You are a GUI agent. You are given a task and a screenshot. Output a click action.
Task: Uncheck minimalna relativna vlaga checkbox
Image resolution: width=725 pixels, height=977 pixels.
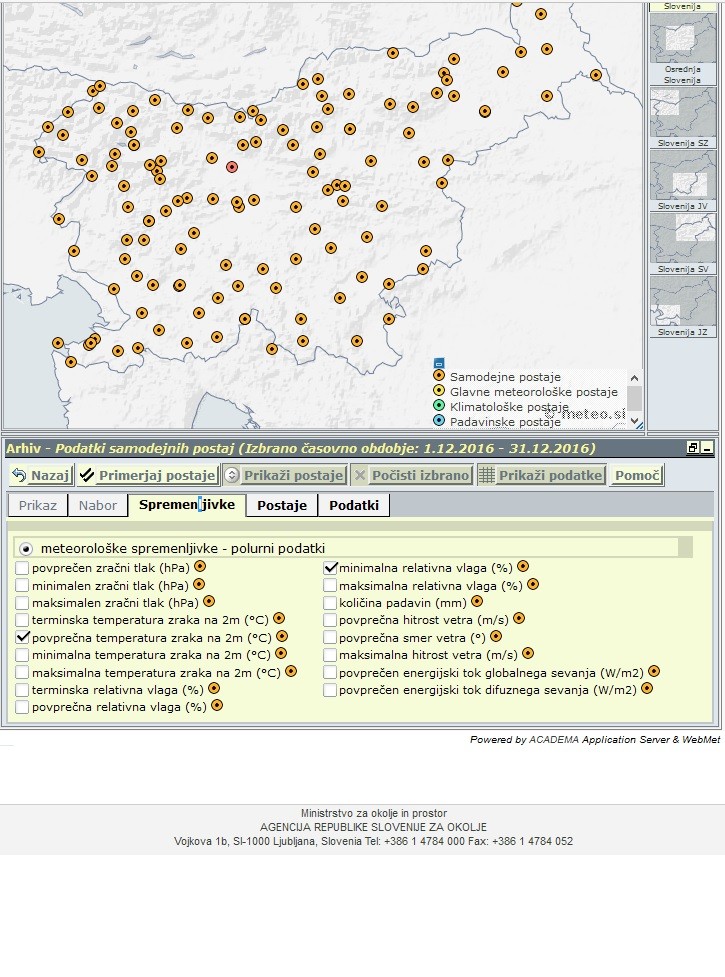[x=330, y=567]
